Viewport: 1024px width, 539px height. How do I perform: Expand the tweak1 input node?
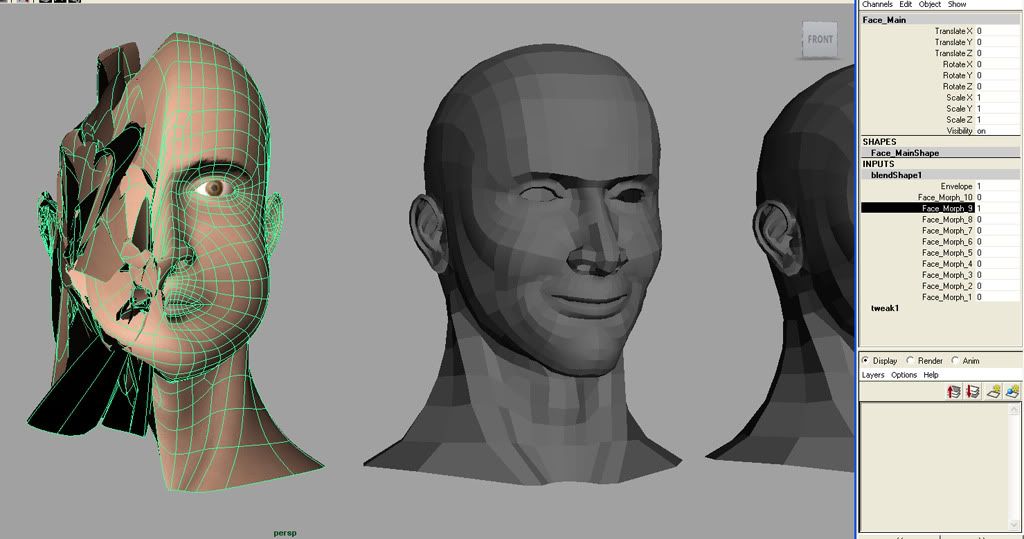point(885,308)
